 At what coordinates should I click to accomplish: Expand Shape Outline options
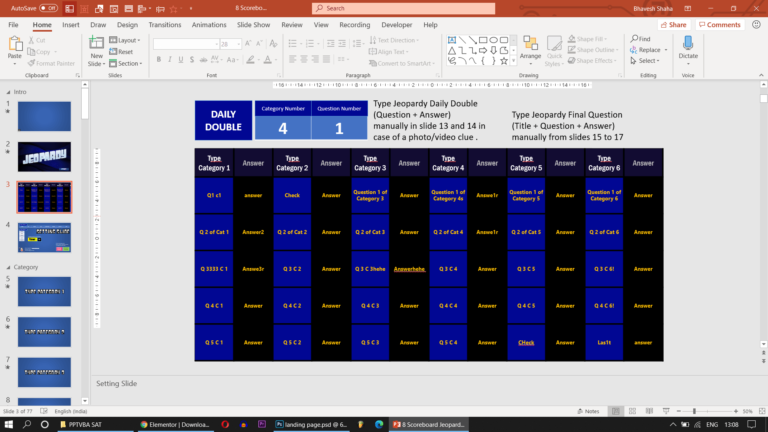(x=593, y=49)
